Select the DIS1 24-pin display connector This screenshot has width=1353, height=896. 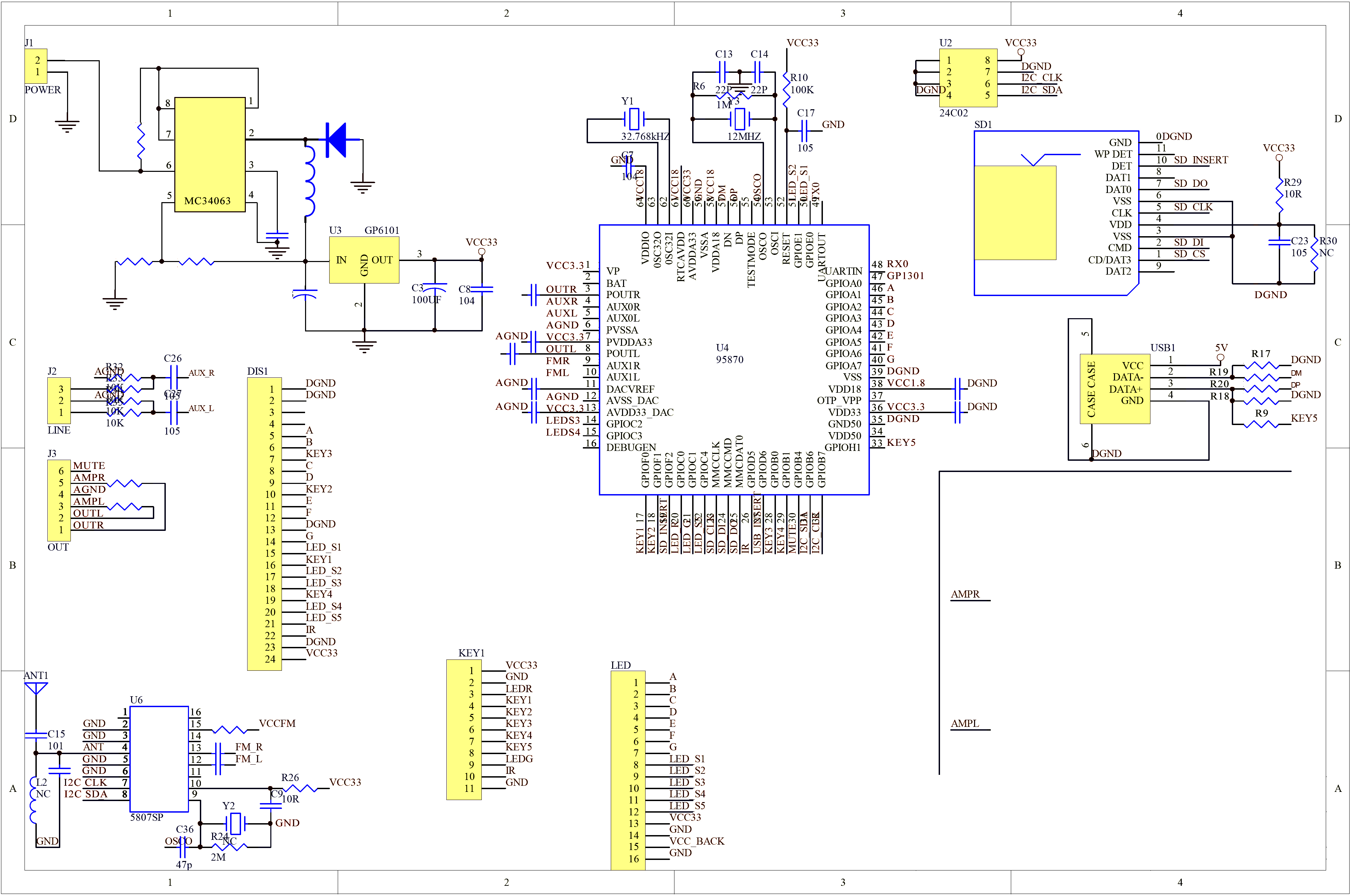[x=264, y=523]
